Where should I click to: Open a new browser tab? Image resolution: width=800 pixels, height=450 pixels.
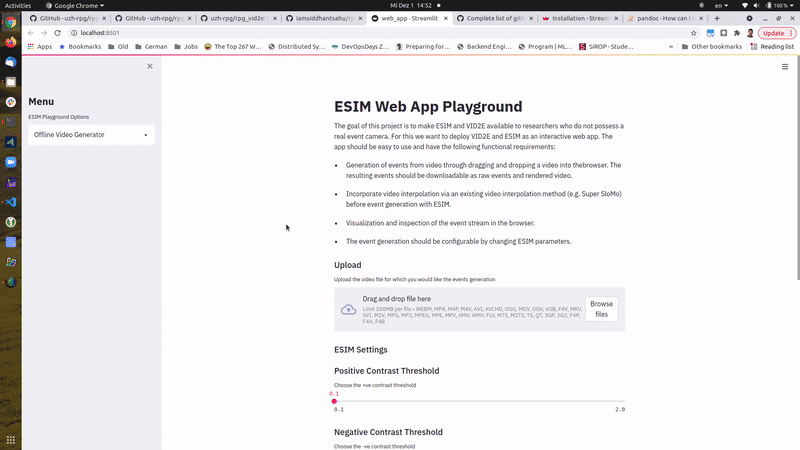pos(717,18)
